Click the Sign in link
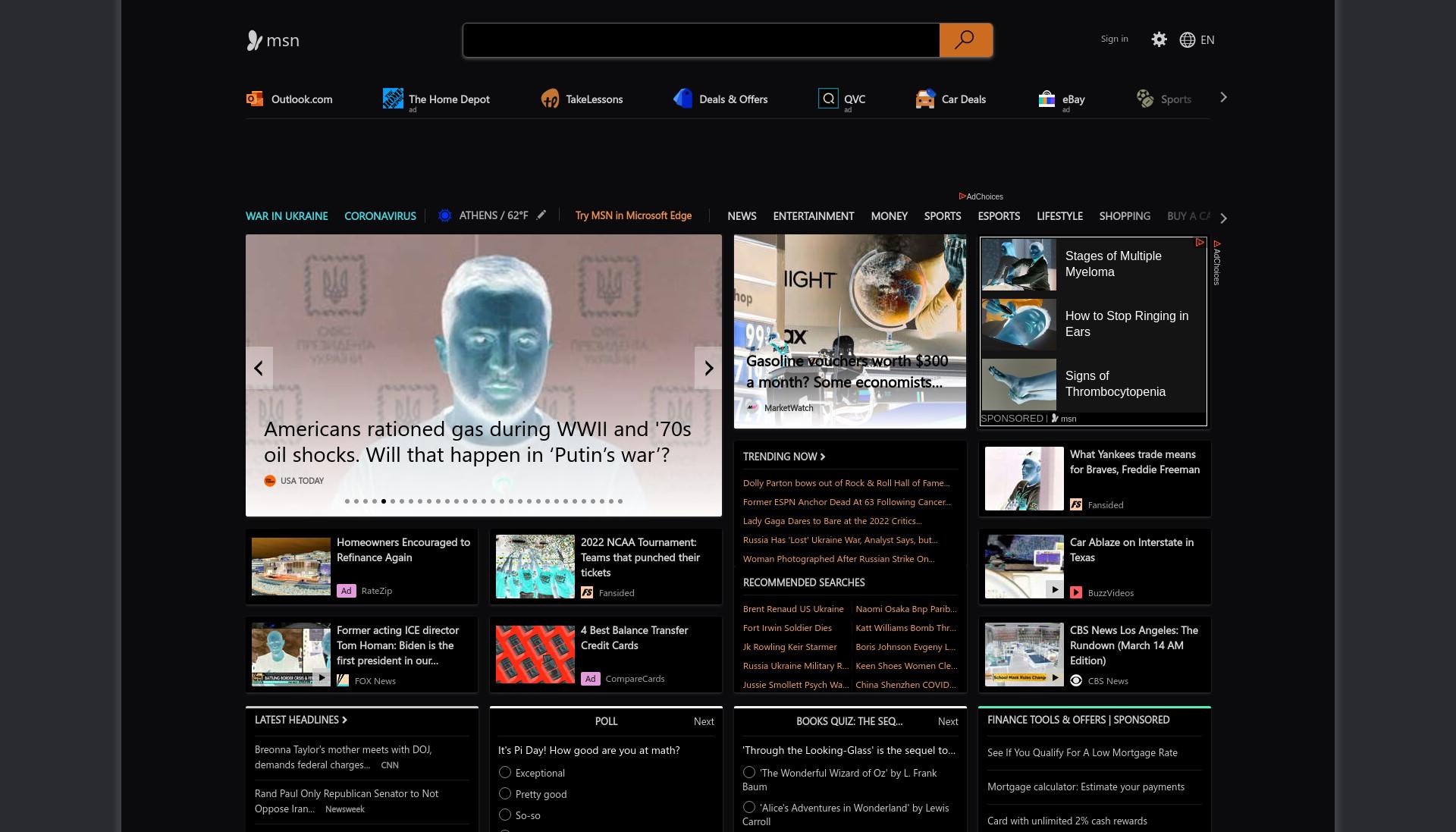1456x832 pixels. 1114,39
